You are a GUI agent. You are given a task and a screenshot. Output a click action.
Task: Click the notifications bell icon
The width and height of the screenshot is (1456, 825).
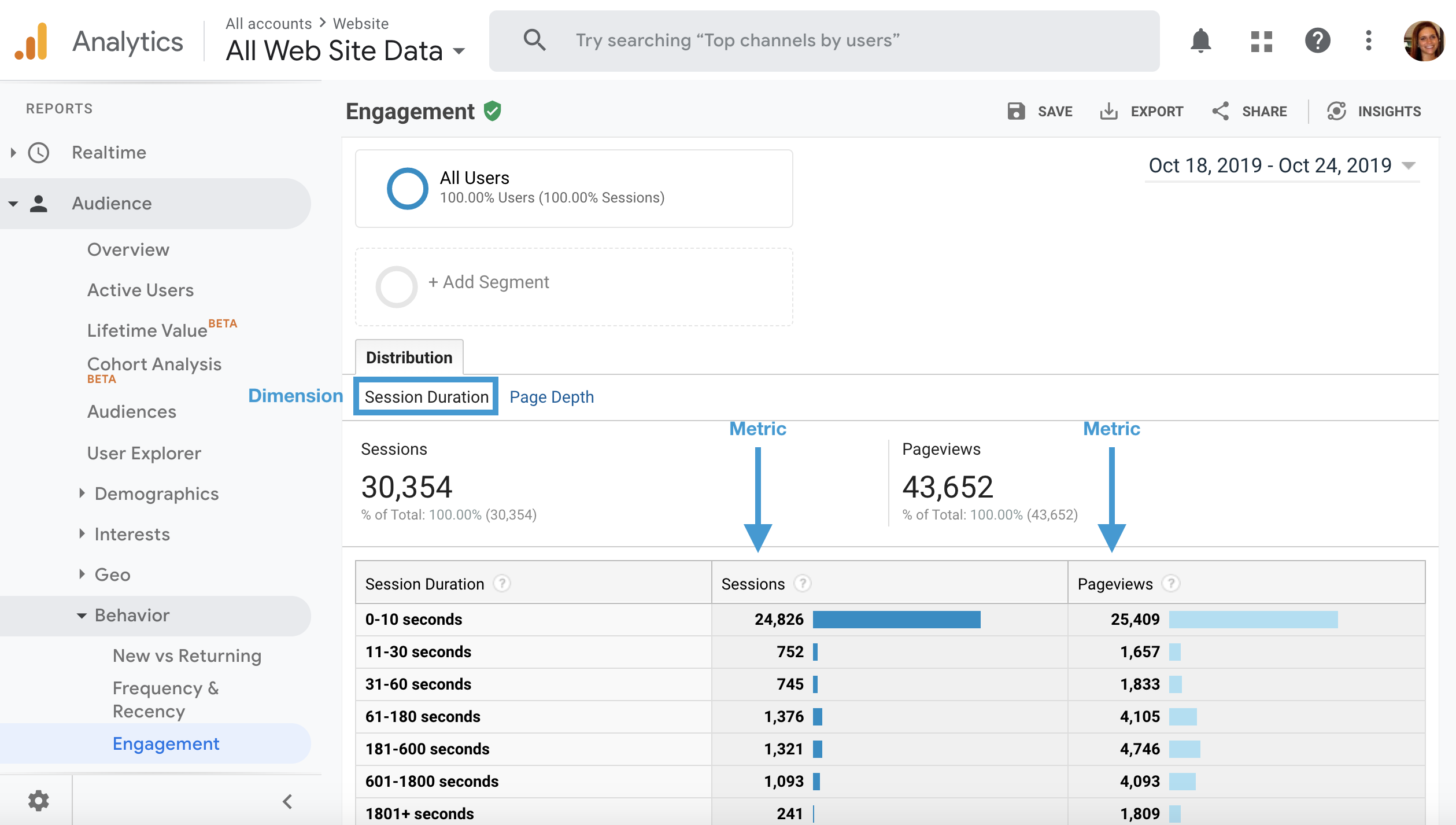[1200, 40]
